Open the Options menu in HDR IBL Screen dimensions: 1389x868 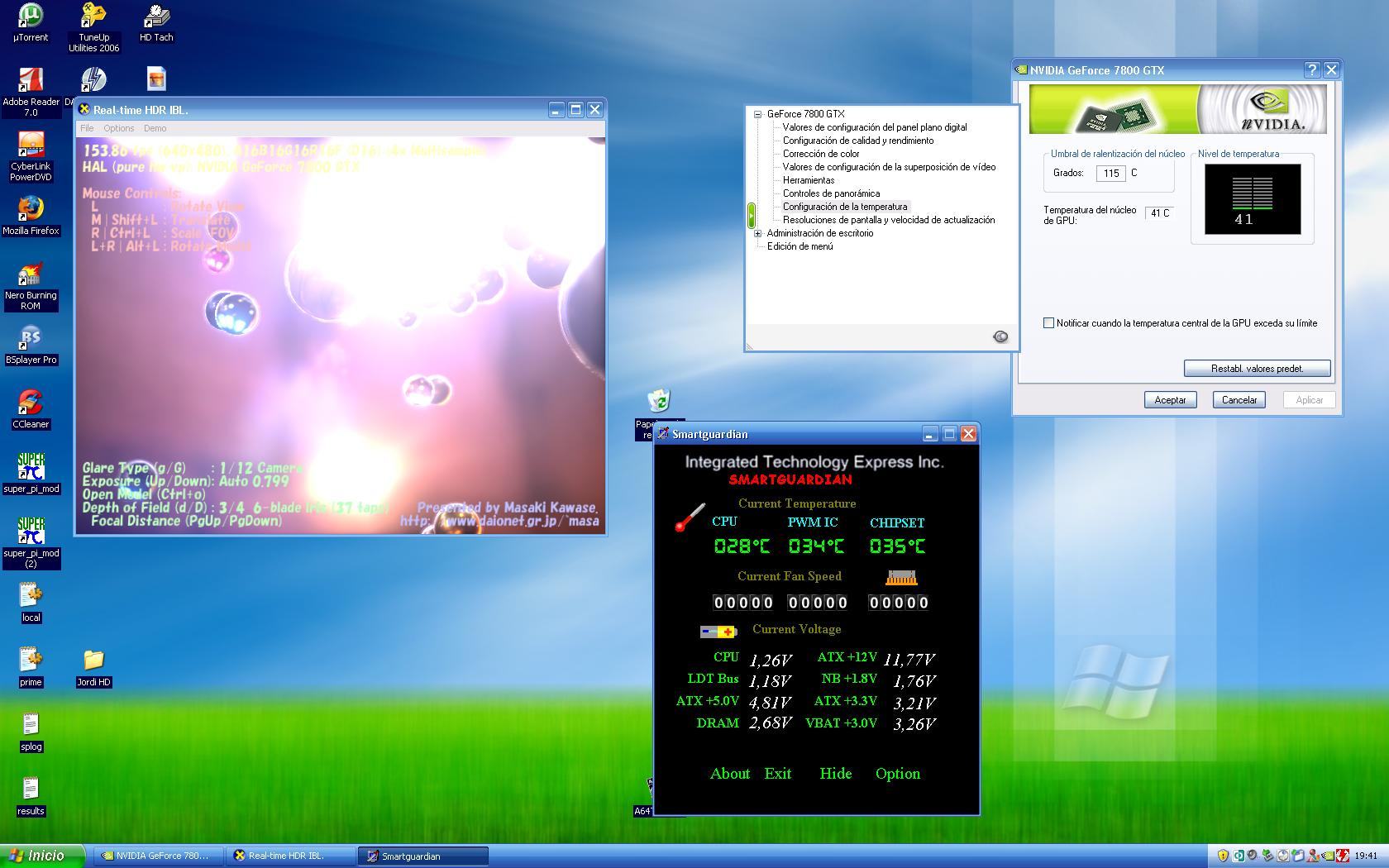click(x=119, y=128)
